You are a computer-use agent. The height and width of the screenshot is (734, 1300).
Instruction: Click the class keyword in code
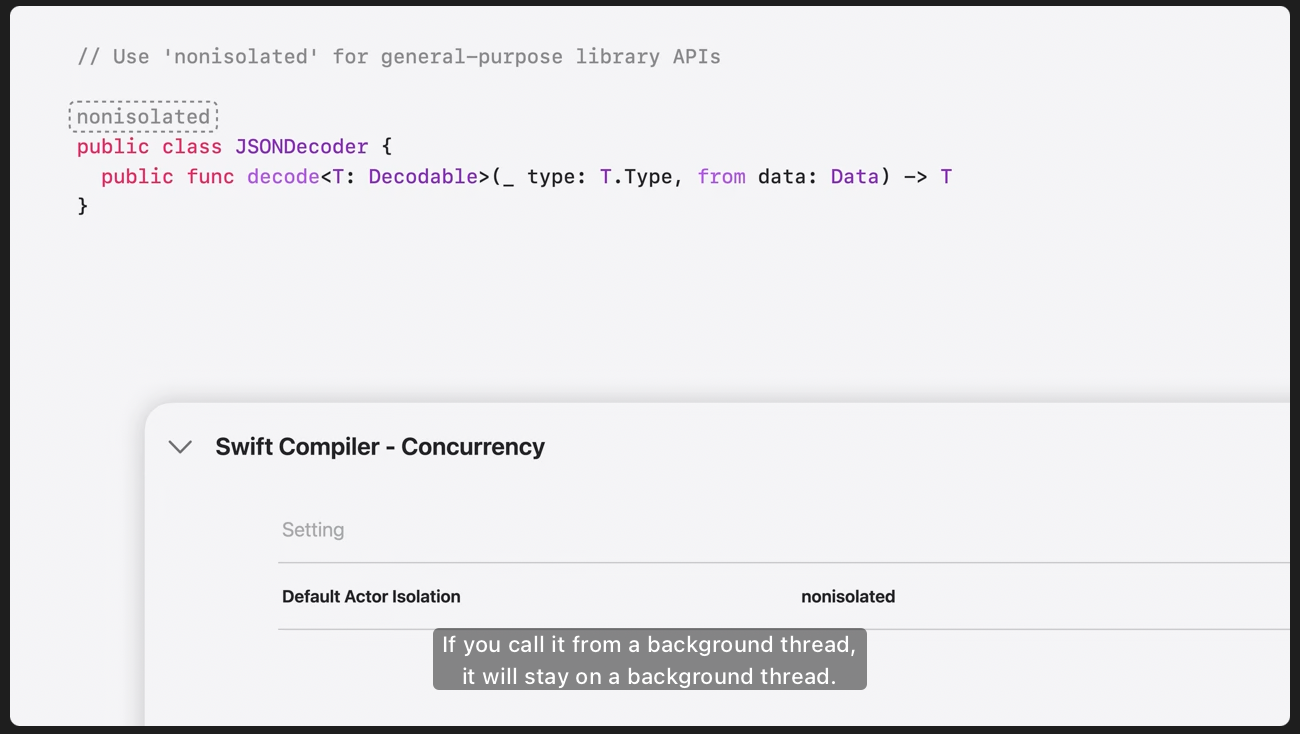point(192,147)
